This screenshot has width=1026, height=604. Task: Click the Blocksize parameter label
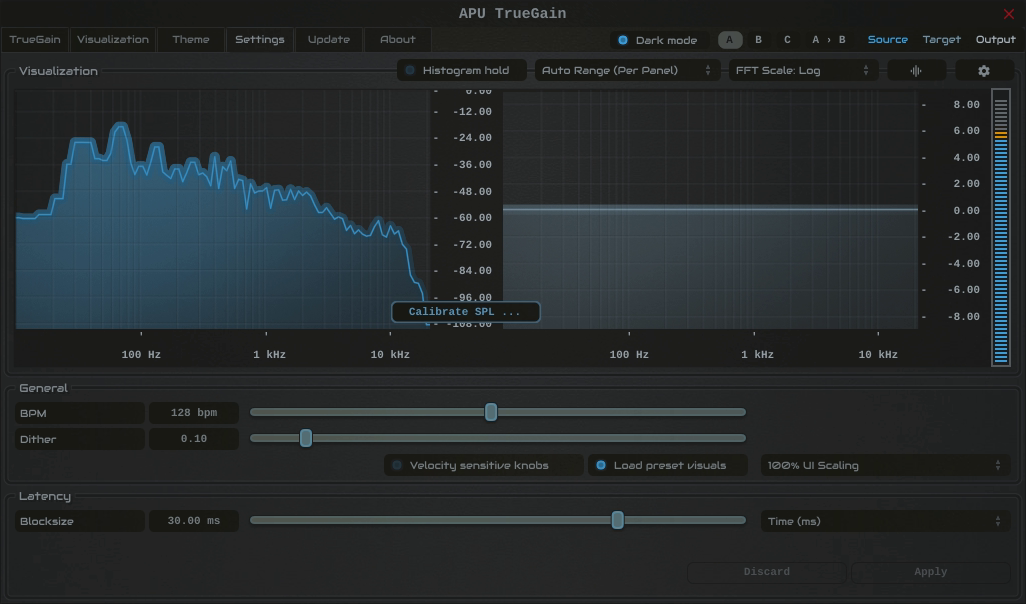(x=79, y=522)
